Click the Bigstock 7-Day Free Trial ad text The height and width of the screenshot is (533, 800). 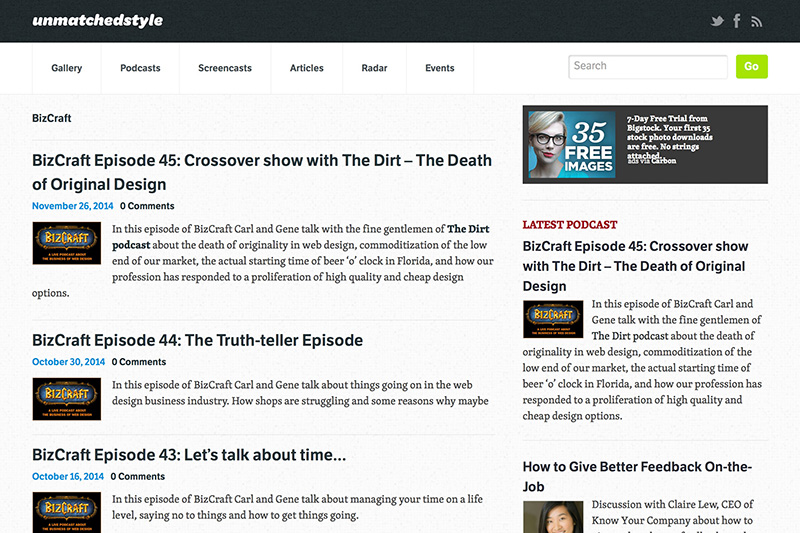point(669,137)
